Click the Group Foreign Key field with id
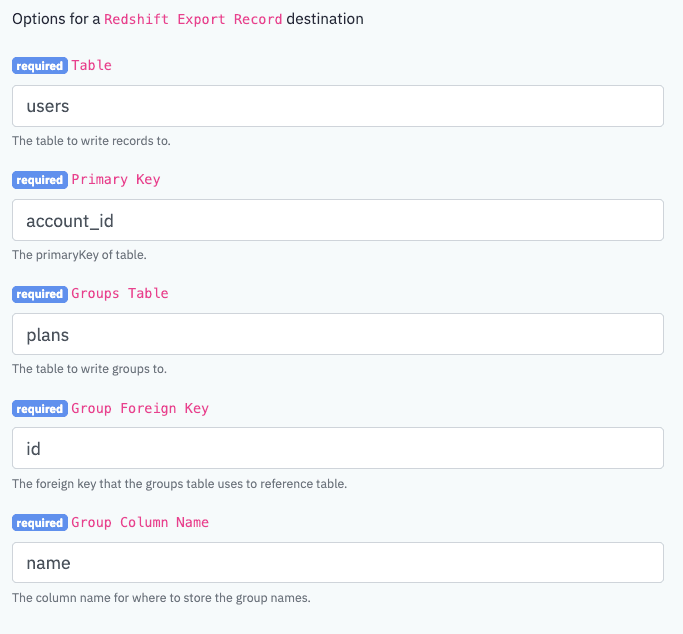 [x=338, y=448]
